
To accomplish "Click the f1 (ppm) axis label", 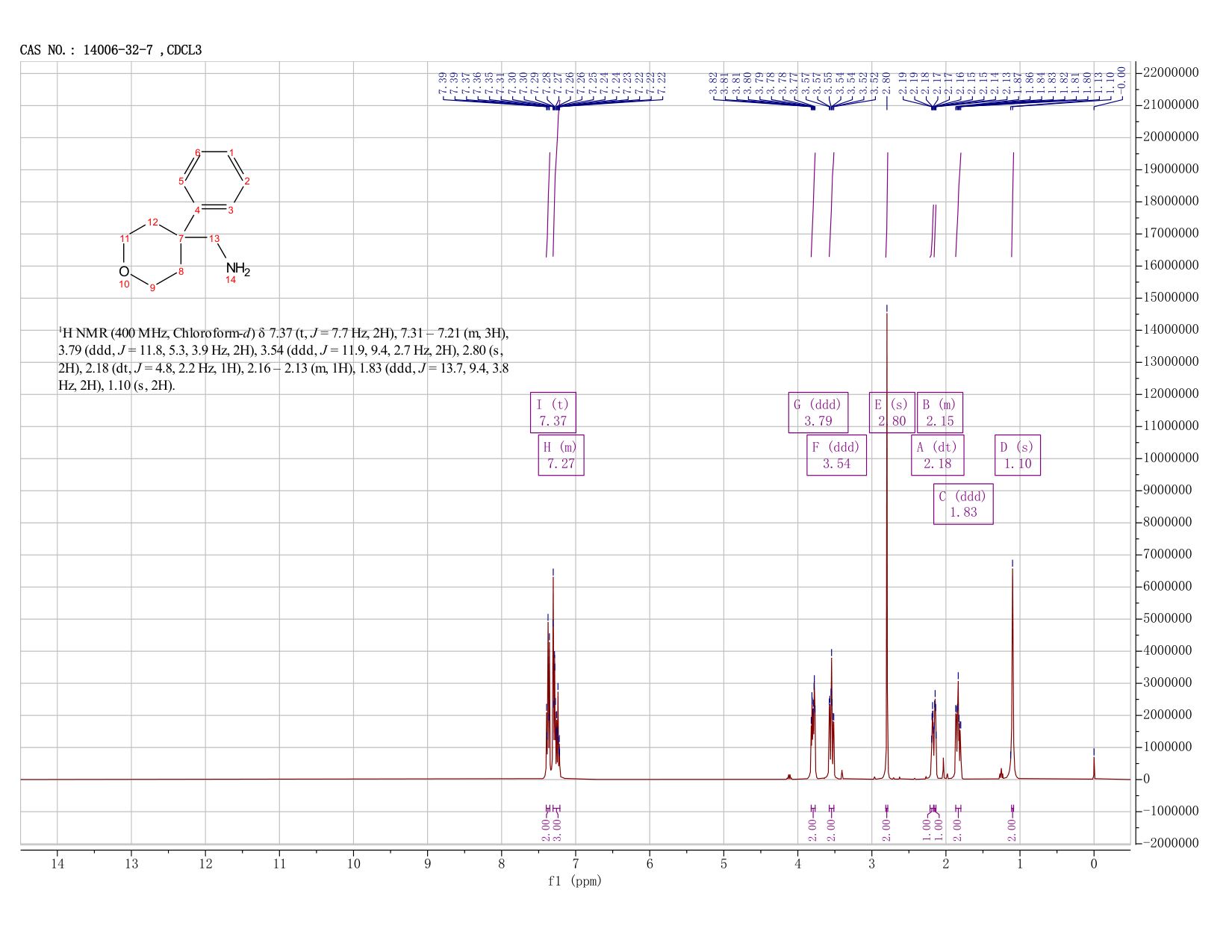I will click(x=575, y=881).
